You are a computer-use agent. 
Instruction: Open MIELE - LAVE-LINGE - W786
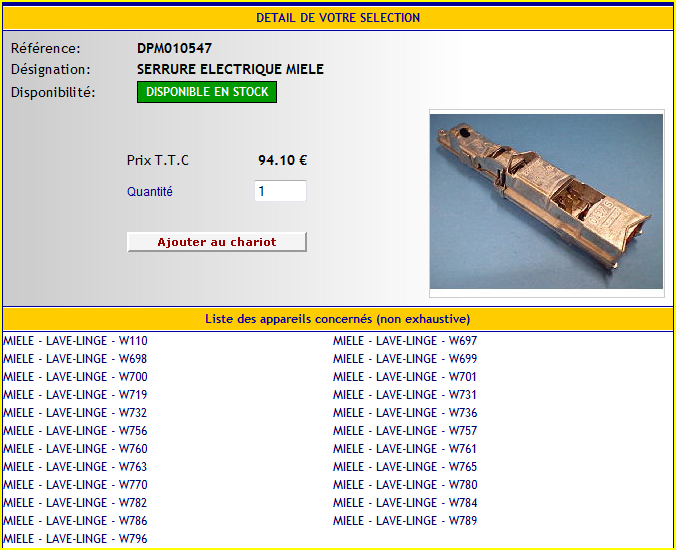pyautogui.click(x=75, y=521)
